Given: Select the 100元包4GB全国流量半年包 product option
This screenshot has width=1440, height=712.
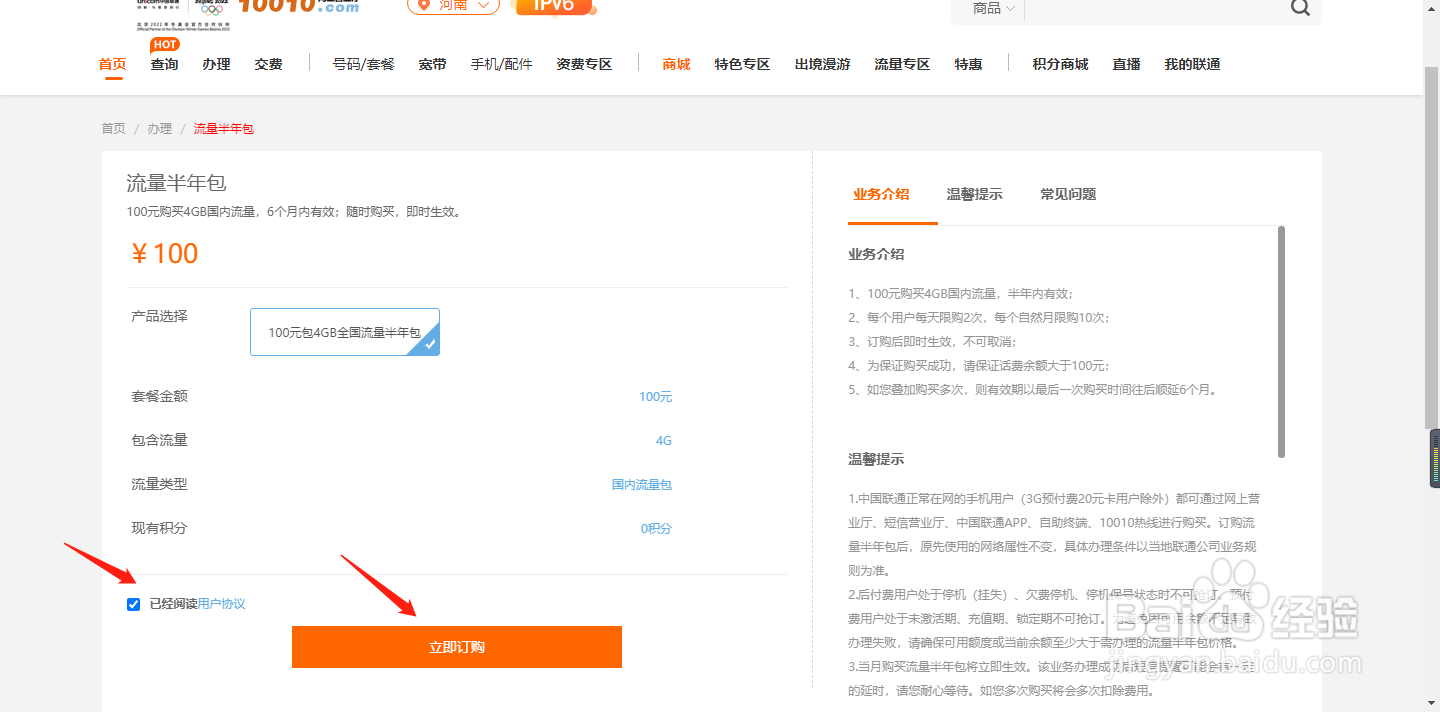Looking at the screenshot, I should point(344,331).
